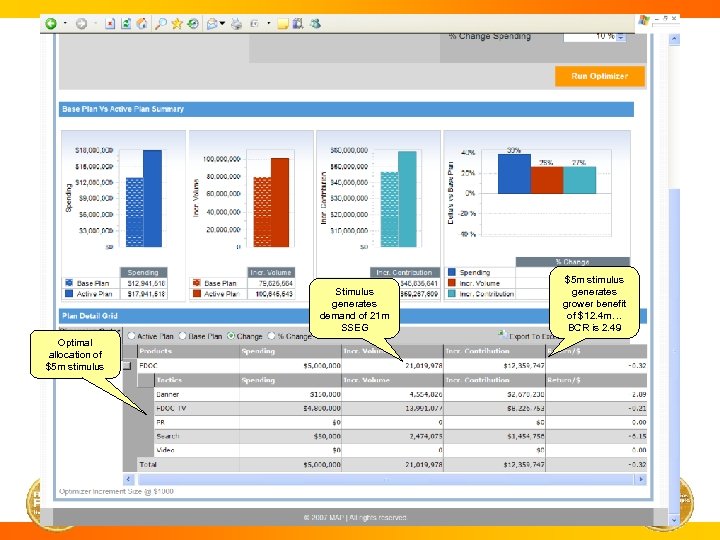Click the grey Forward arrow button

[x=81, y=23]
